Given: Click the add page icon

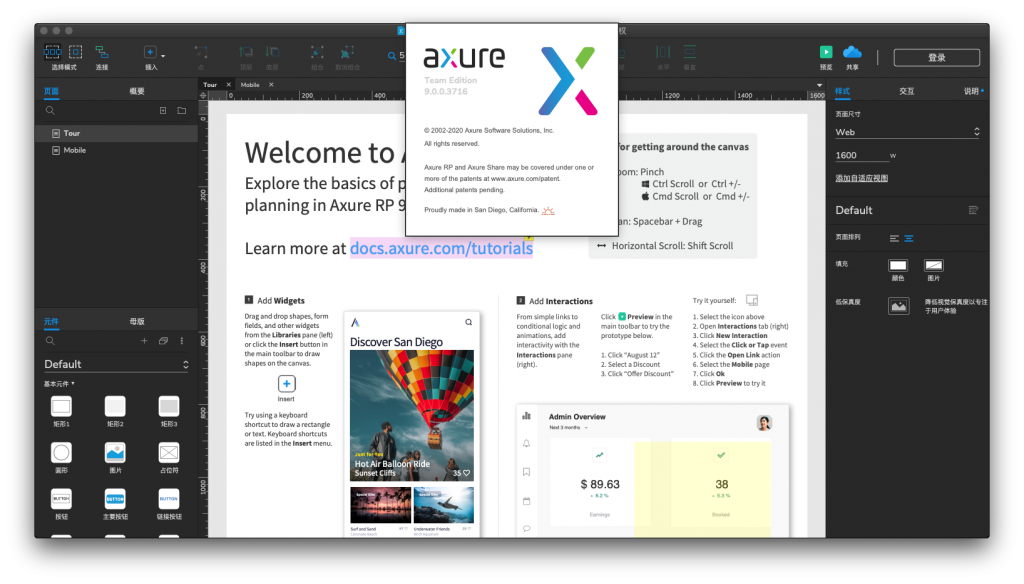Looking at the screenshot, I should (x=163, y=110).
